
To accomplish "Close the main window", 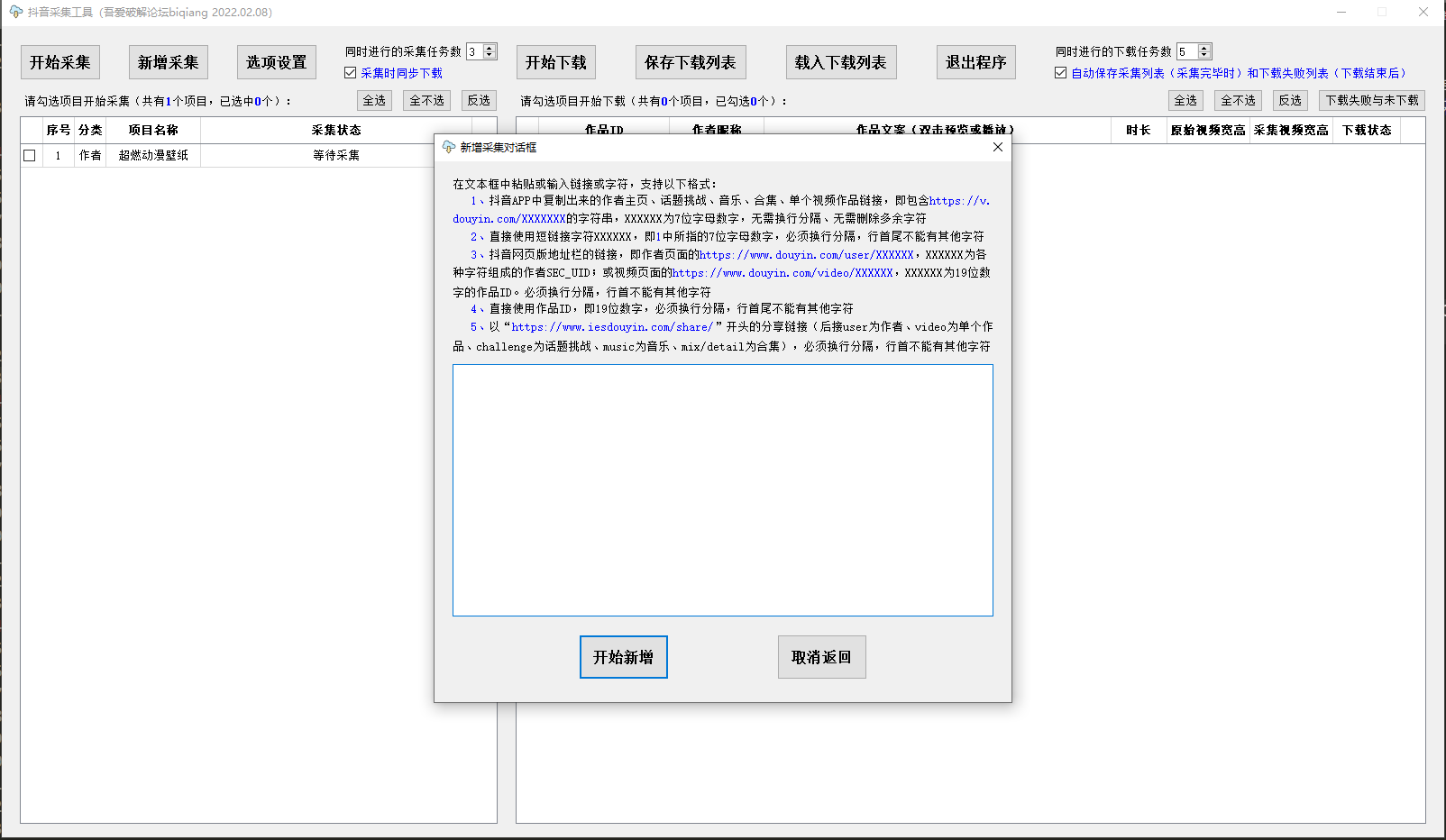I will [x=1423, y=12].
